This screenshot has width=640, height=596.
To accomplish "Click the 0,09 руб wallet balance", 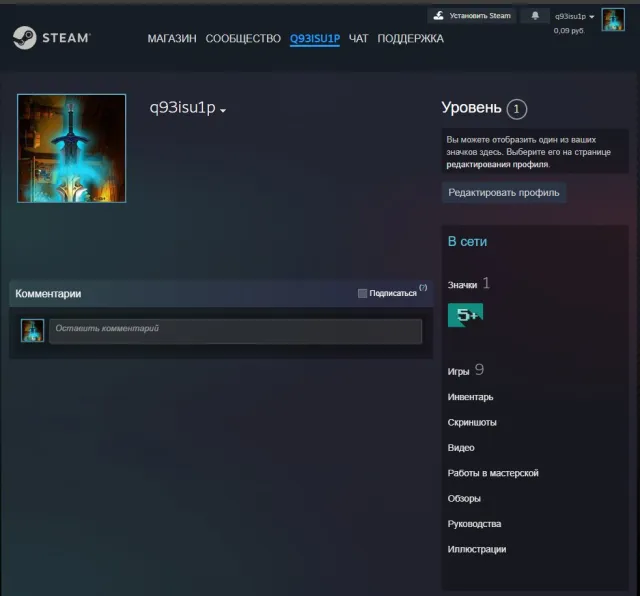I will [x=569, y=31].
